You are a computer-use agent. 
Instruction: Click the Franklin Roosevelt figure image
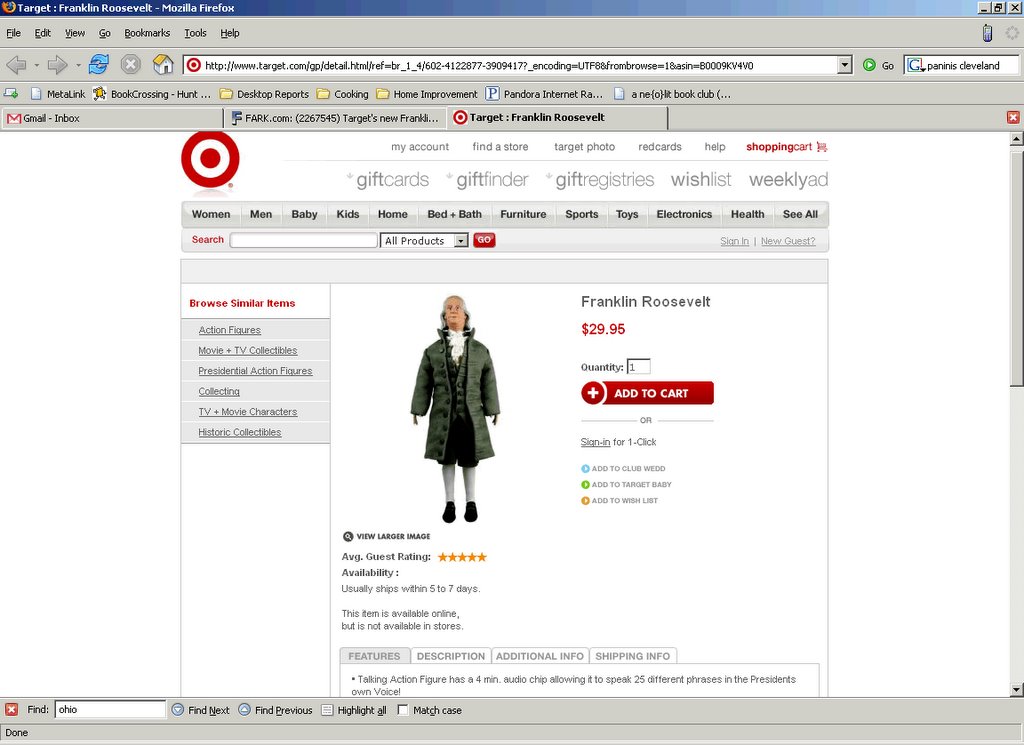(x=456, y=409)
